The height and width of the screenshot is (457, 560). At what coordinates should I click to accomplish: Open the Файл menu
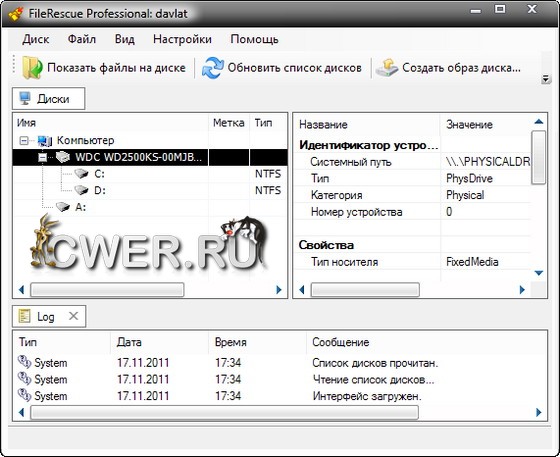coord(82,39)
